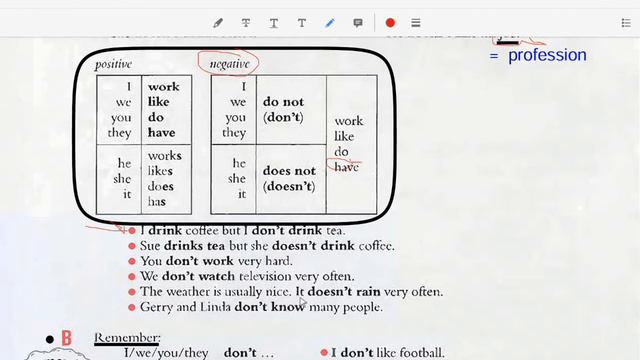This screenshot has height=360, width=640.
Task: Click 'It doesn't rain very often' sentence
Action: pos(369,292)
